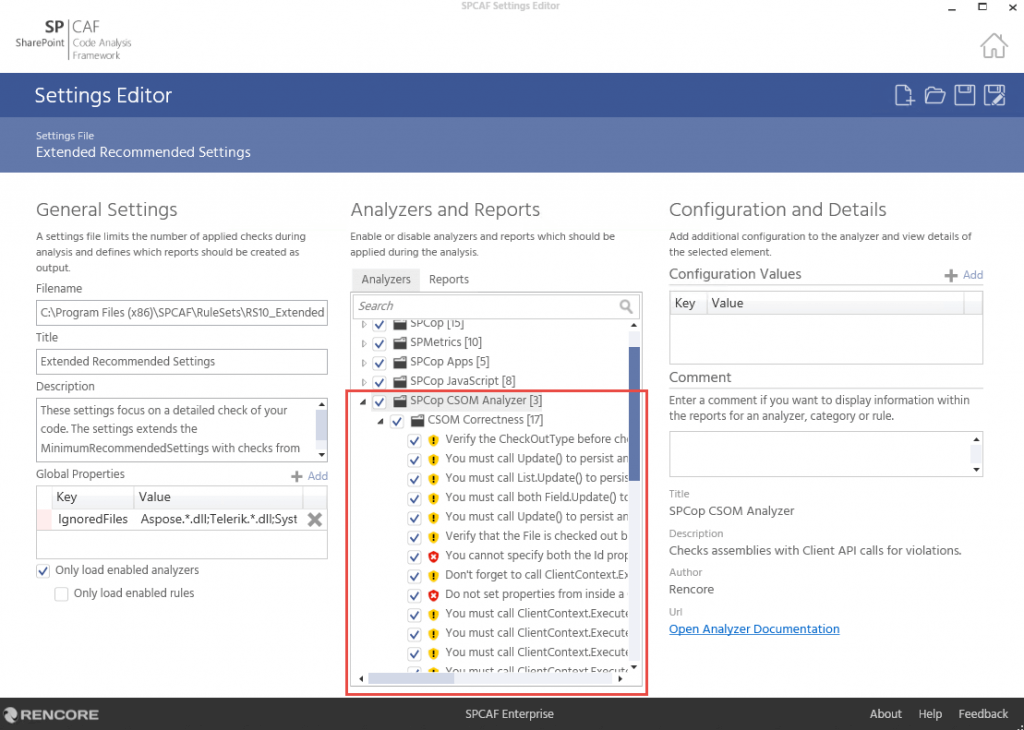Expand the SPCop Apps tree node
Image resolution: width=1024 pixels, height=730 pixels.
tap(364, 362)
